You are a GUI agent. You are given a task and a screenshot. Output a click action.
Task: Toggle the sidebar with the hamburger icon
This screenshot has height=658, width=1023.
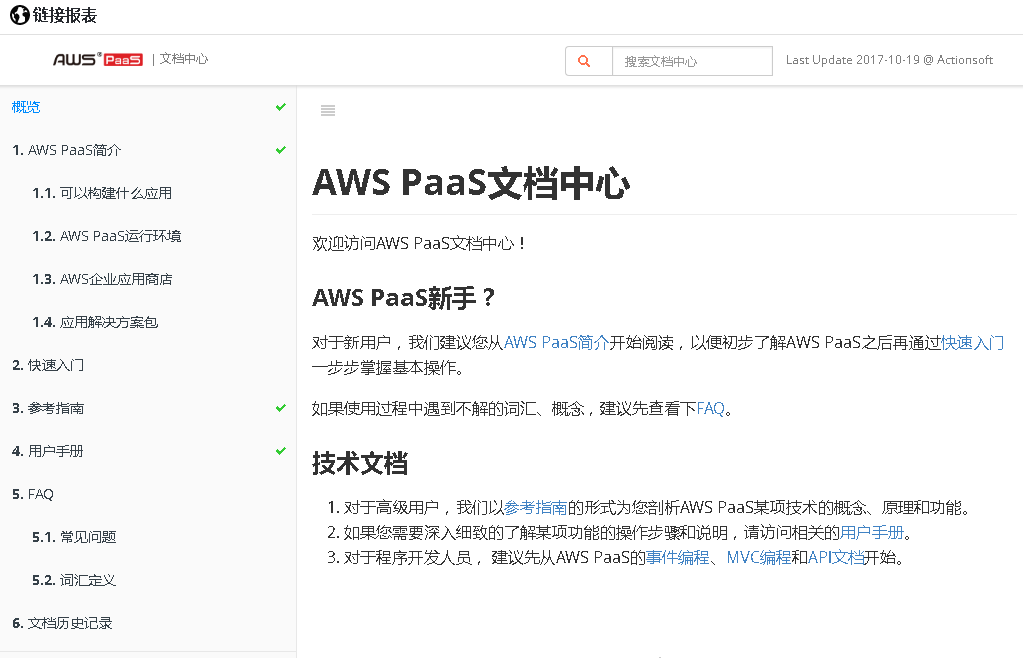tap(328, 110)
